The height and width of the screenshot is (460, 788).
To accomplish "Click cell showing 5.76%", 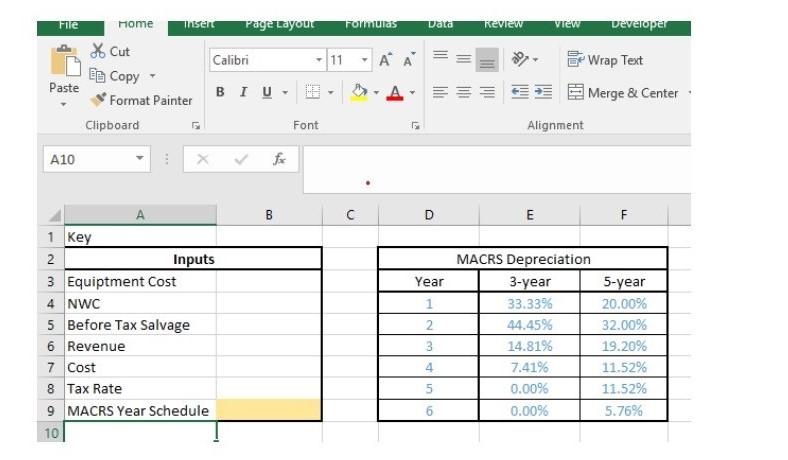I will pos(624,411).
